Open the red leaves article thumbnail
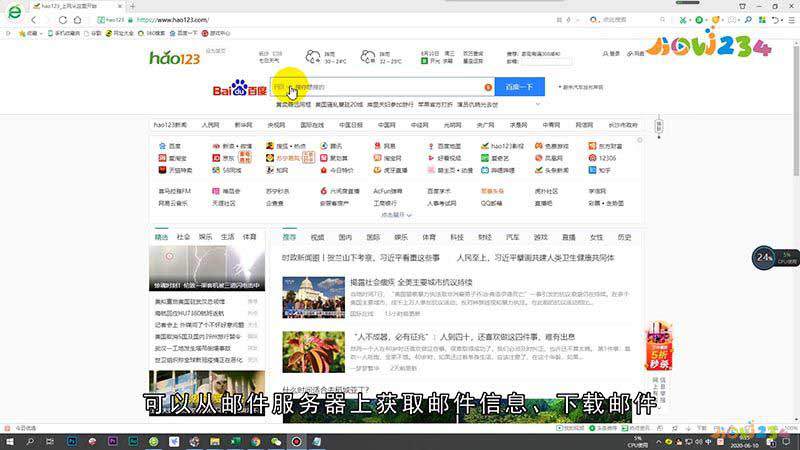 [313, 352]
